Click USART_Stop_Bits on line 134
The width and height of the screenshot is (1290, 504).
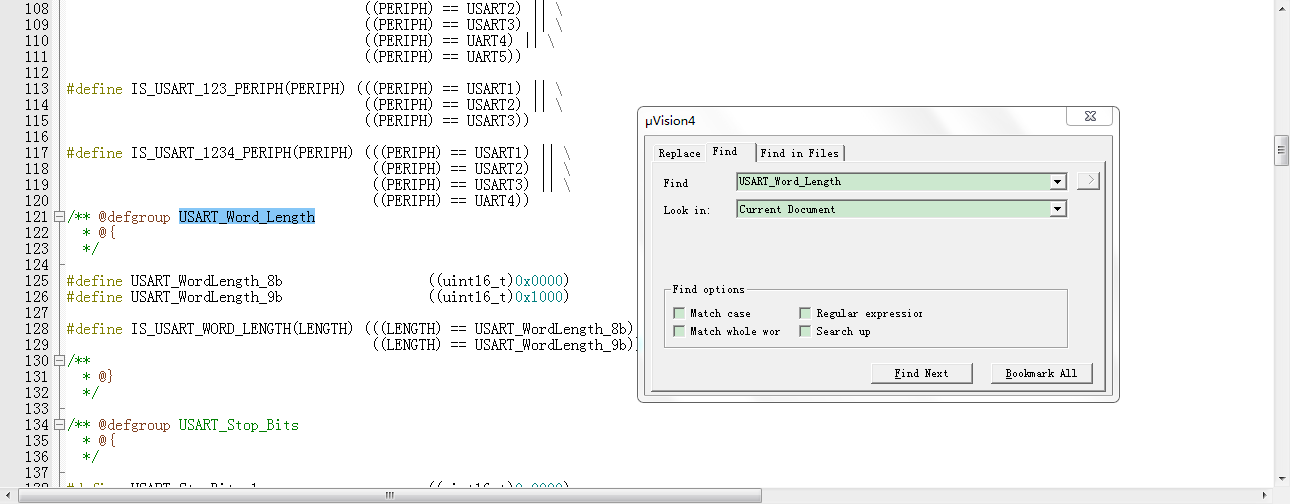click(x=239, y=425)
